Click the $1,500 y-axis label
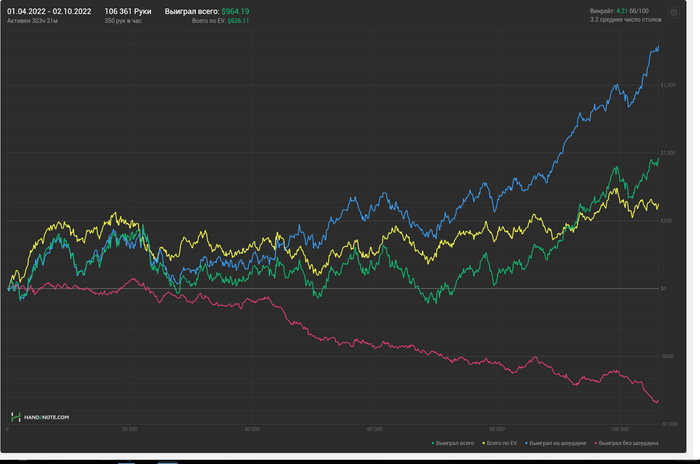 668,85
